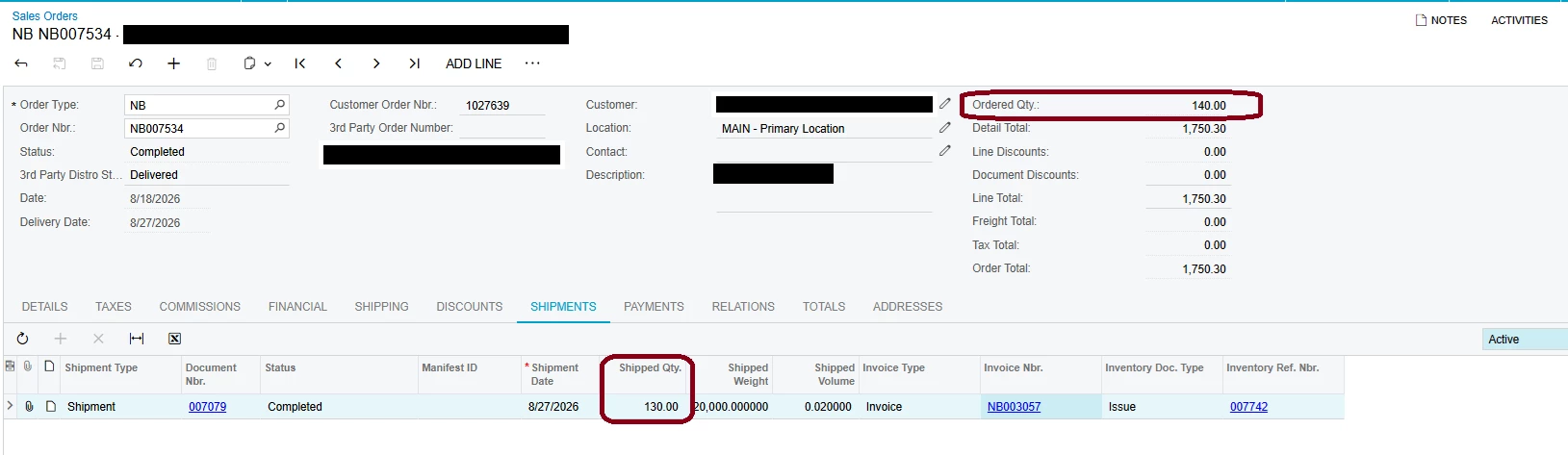Add new record with plus icon
The height and width of the screenshot is (455, 1568).
coord(173,63)
